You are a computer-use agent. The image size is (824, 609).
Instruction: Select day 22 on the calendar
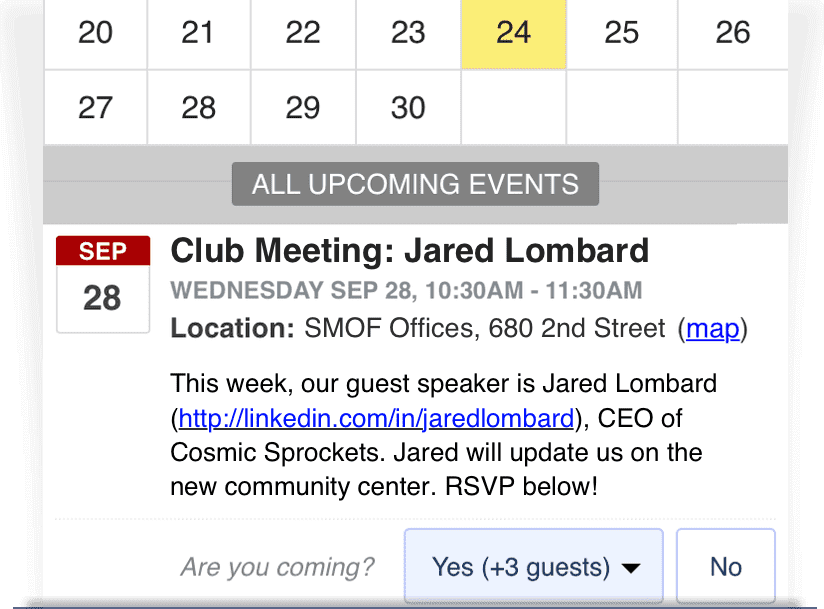[x=302, y=33]
